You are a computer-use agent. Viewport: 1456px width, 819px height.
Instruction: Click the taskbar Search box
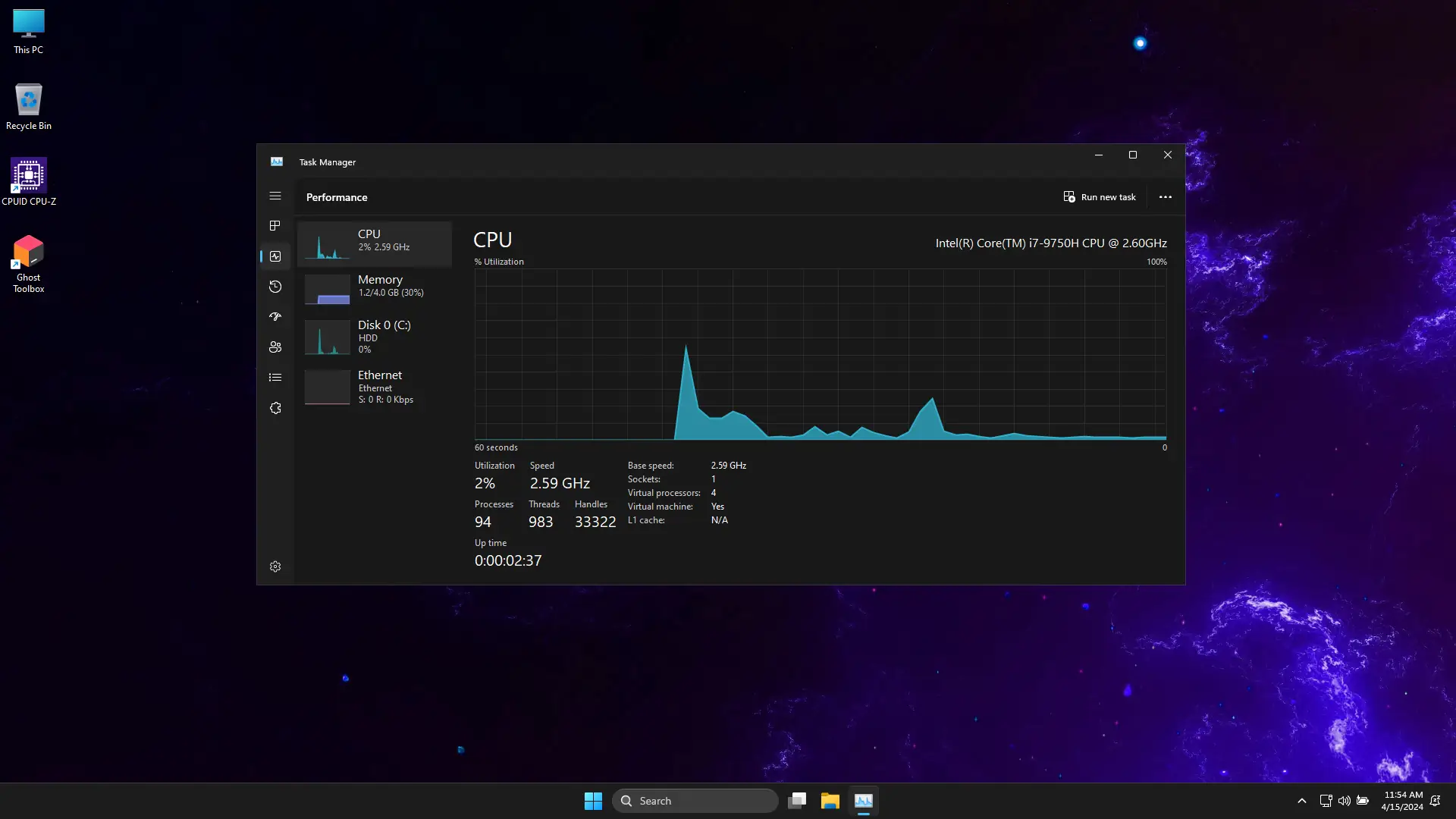pos(695,801)
